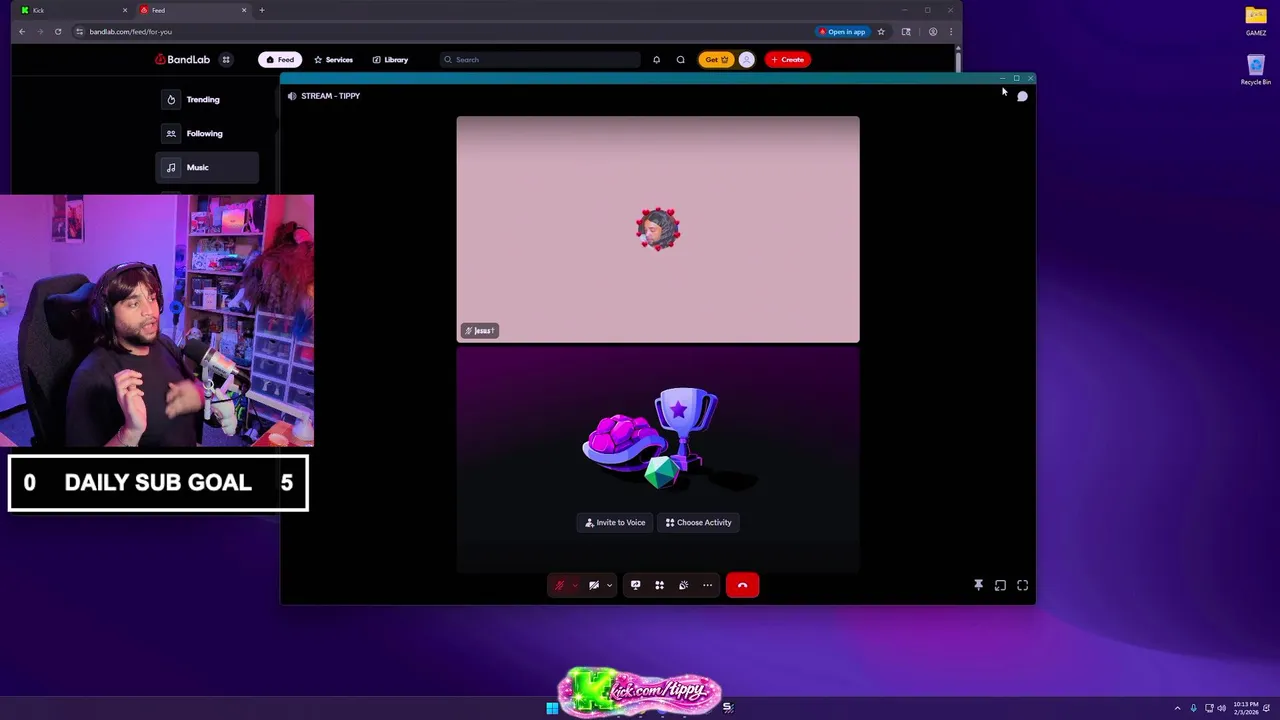Open the browser profile icon

tap(933, 31)
